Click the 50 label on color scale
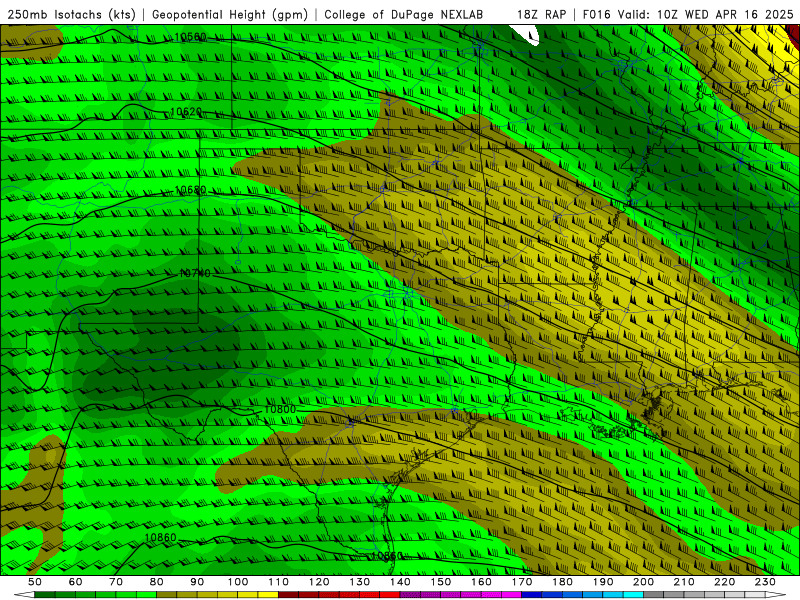Screen dimensions: 800x600 coord(34,582)
